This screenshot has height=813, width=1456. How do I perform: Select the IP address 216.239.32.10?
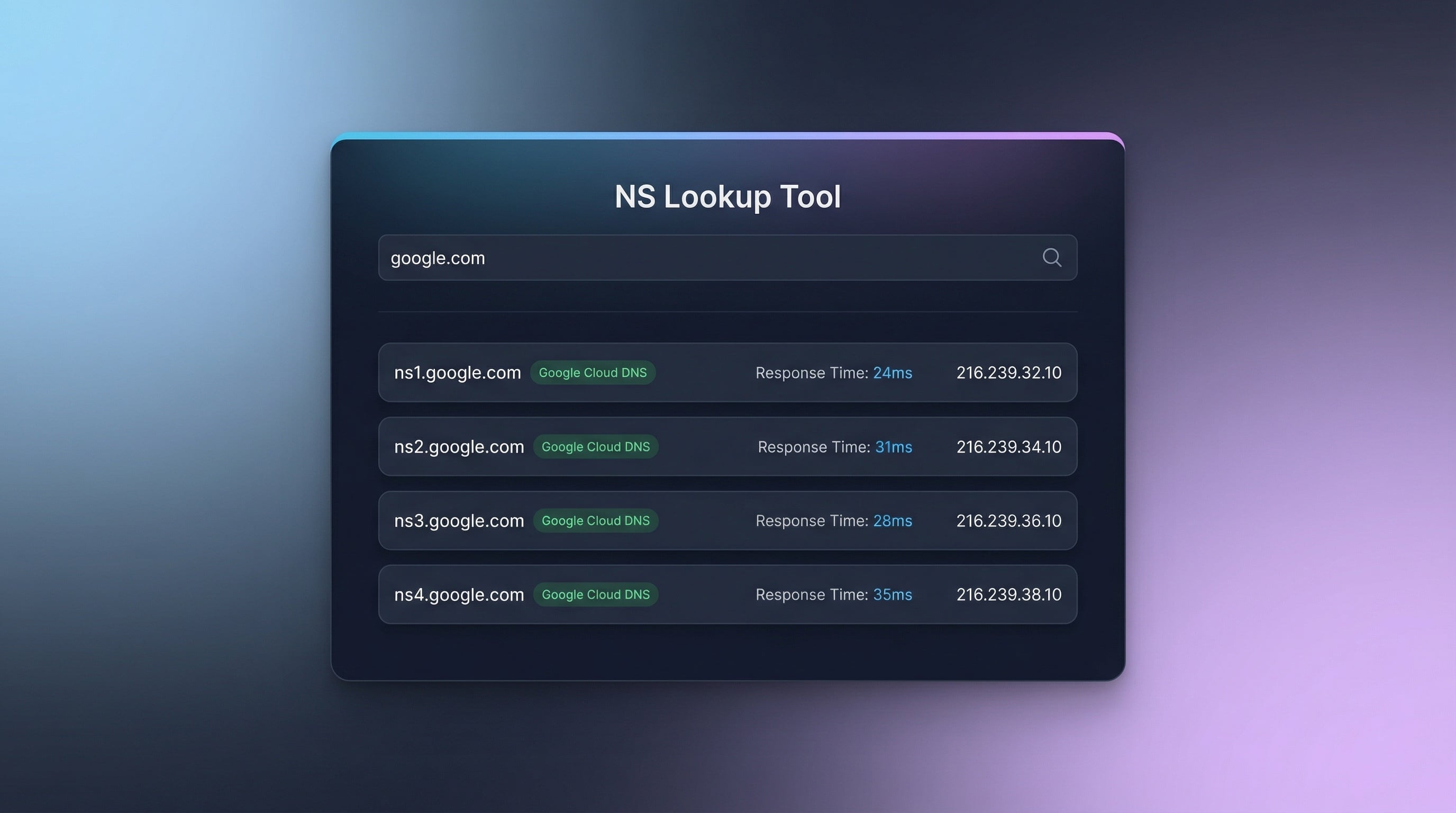(1008, 373)
